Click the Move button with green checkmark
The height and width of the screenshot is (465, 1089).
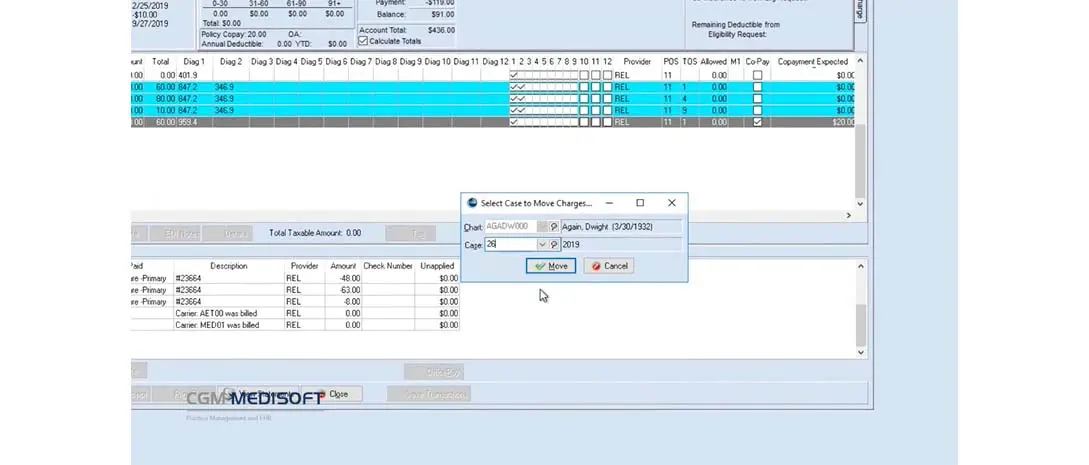(551, 266)
